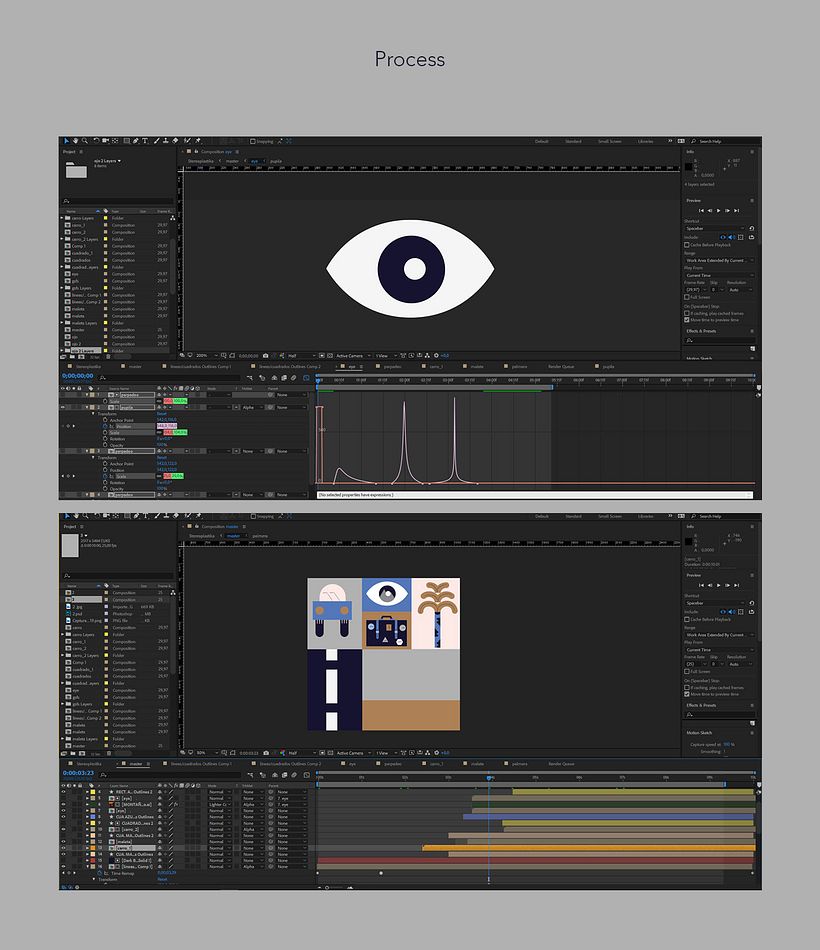Enable Full Screen checkbox in lower Preview
The width and height of the screenshot is (820, 950).
pyautogui.click(x=687, y=671)
